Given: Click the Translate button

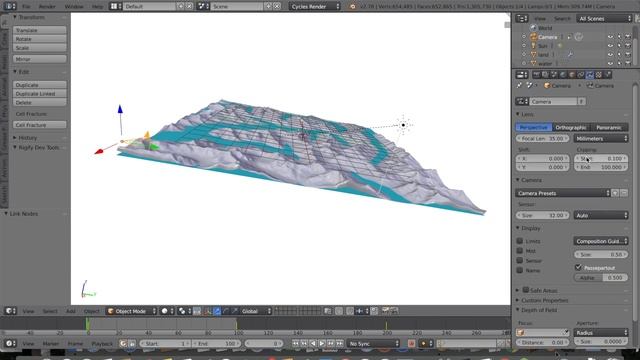Looking at the screenshot, I should (40, 30).
